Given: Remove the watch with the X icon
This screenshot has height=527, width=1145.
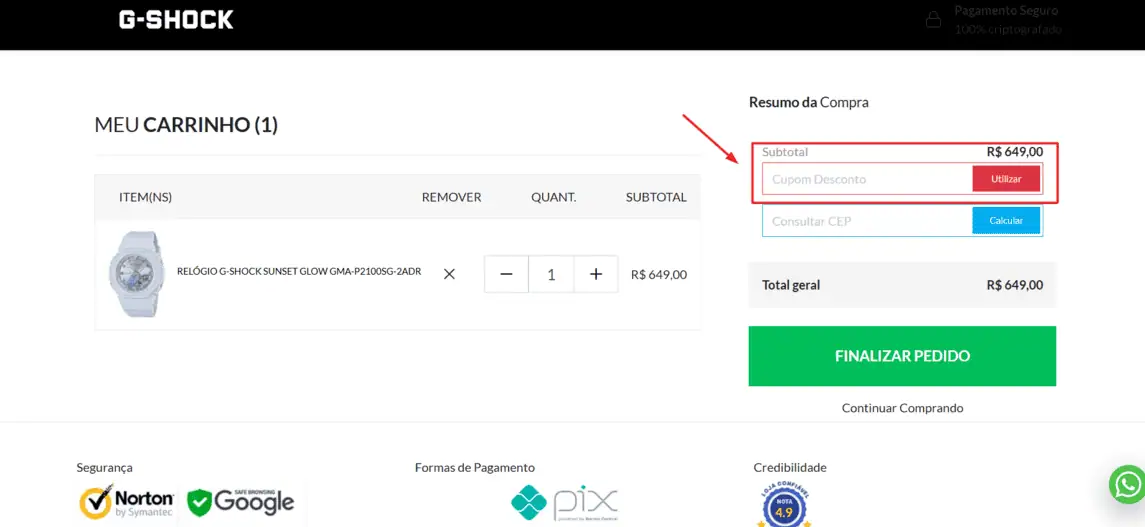Looking at the screenshot, I should (x=449, y=274).
